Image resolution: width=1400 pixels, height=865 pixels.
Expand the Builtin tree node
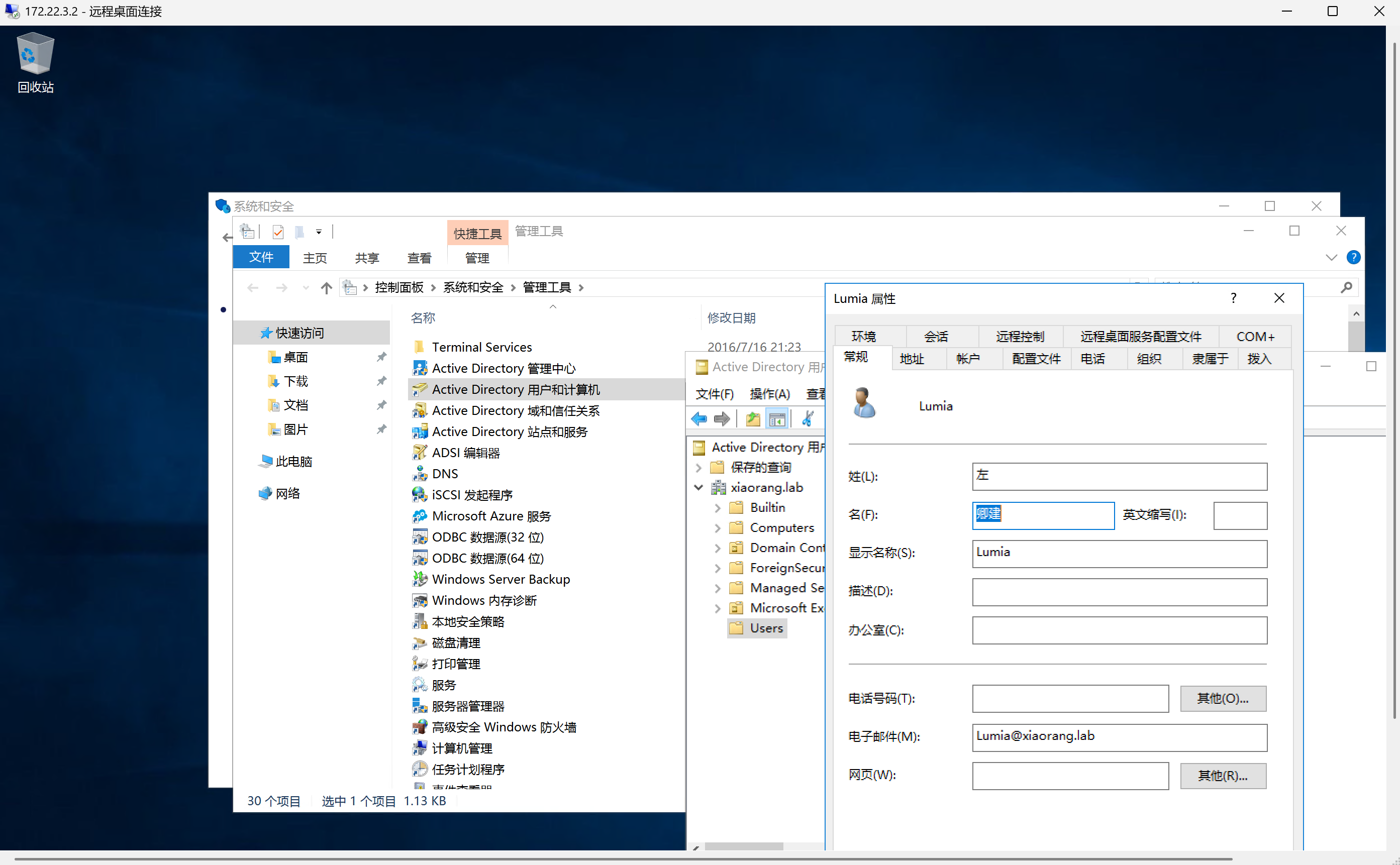click(x=718, y=508)
